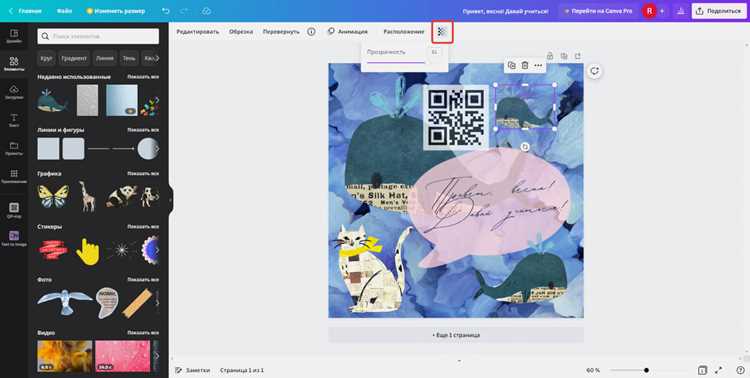
Task: Collapse the side panel handle
Action: coord(170,200)
